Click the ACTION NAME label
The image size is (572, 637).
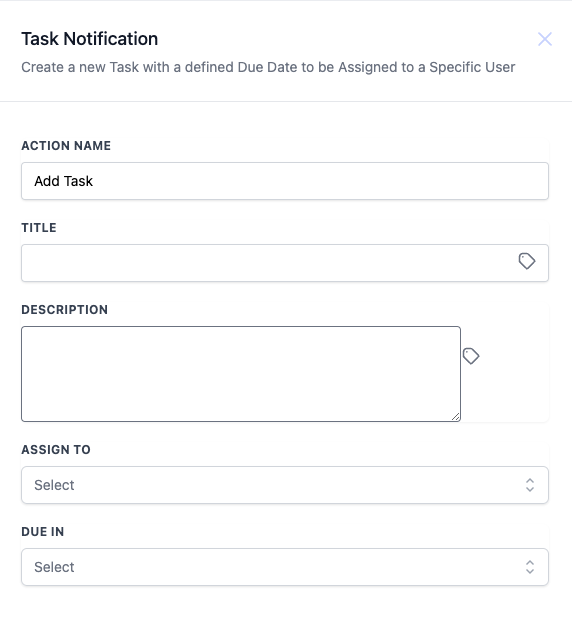pyautogui.click(x=66, y=146)
